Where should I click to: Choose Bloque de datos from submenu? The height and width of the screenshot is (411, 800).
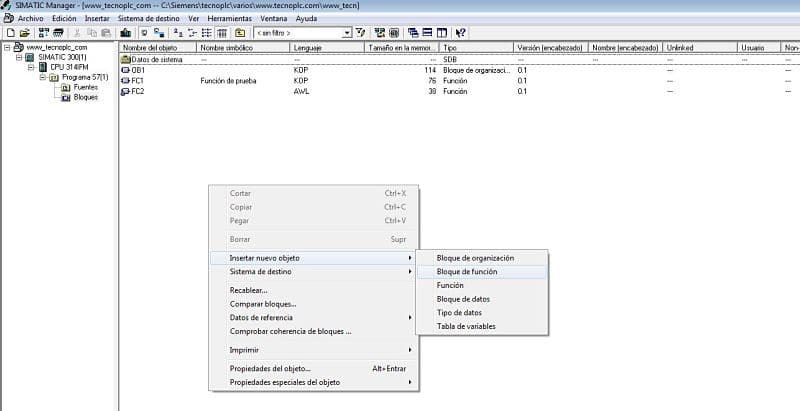pyautogui.click(x=482, y=299)
